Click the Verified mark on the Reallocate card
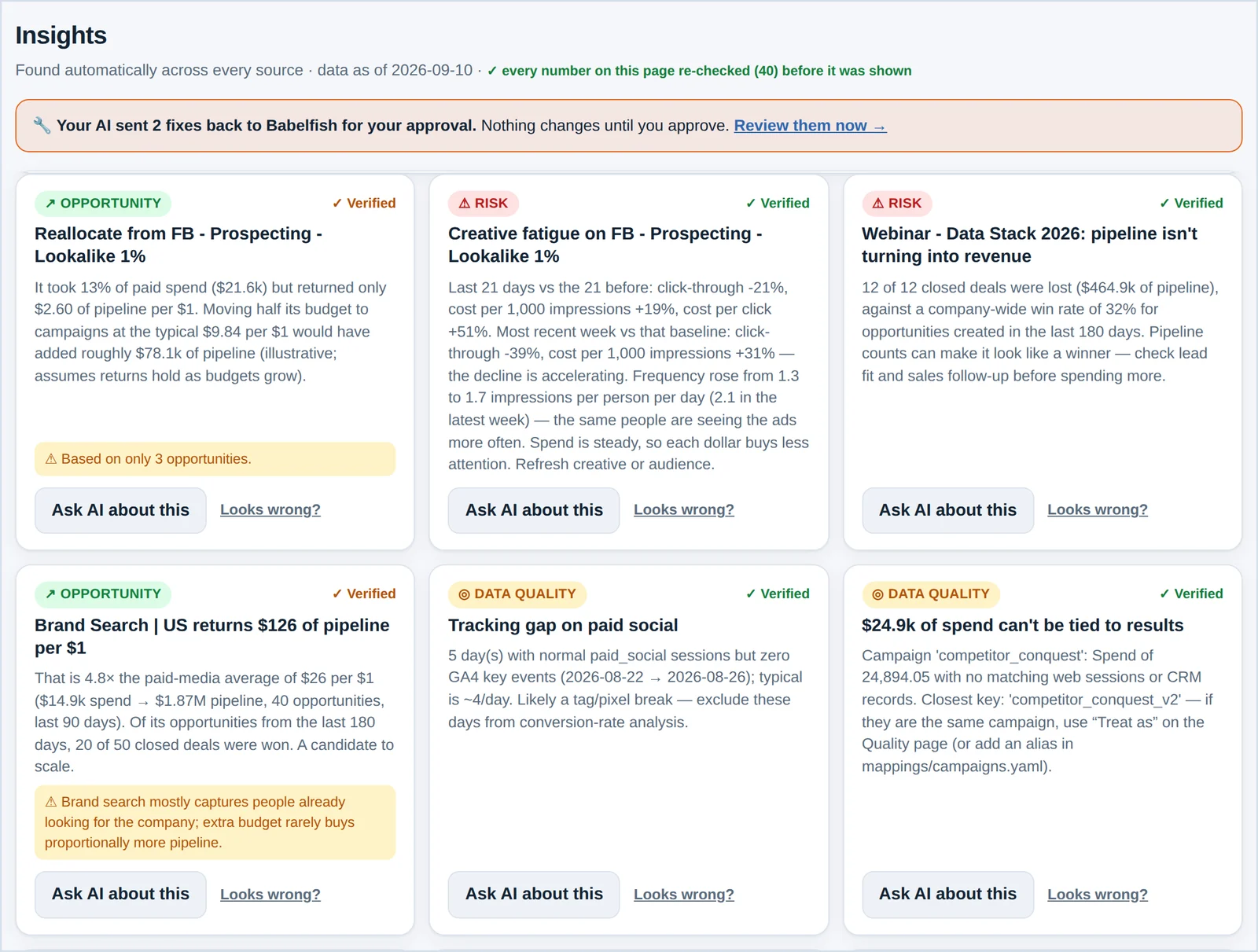Viewport: 1258px width, 952px height. coord(364,203)
